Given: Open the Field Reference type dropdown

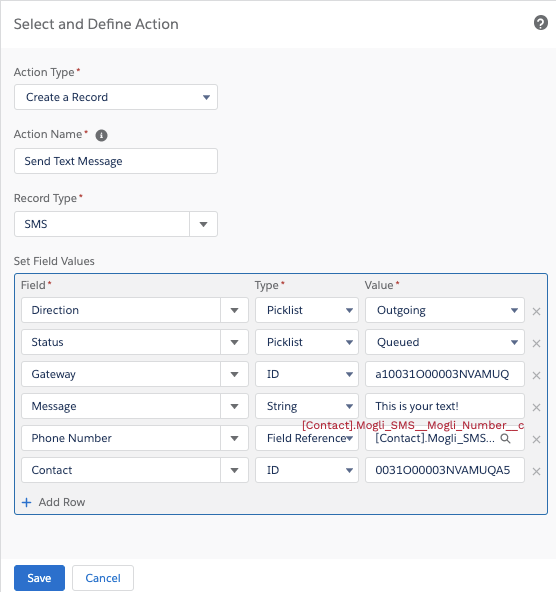Looking at the screenshot, I should click(x=307, y=438).
